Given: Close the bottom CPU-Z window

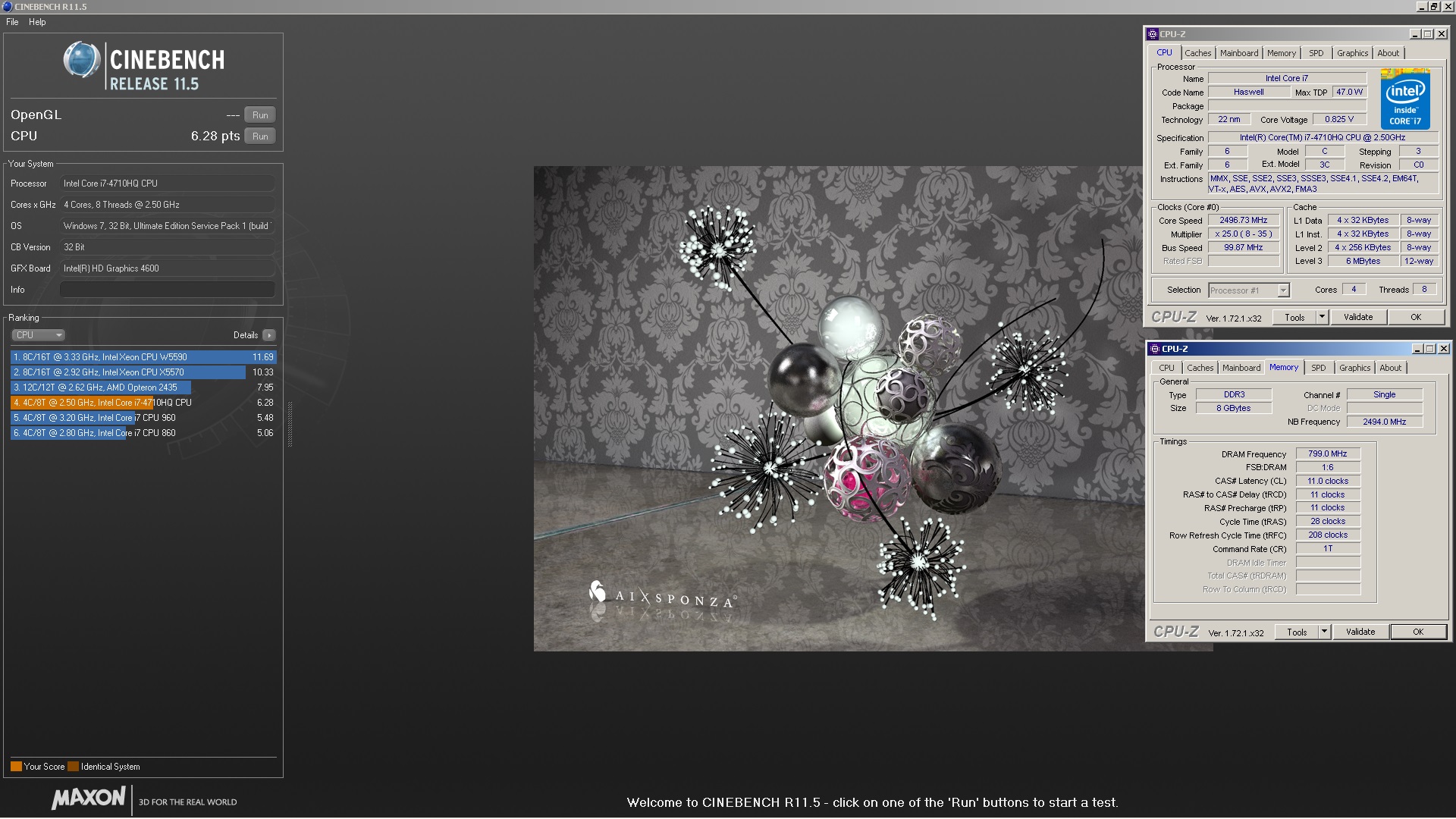Looking at the screenshot, I should [1444, 349].
